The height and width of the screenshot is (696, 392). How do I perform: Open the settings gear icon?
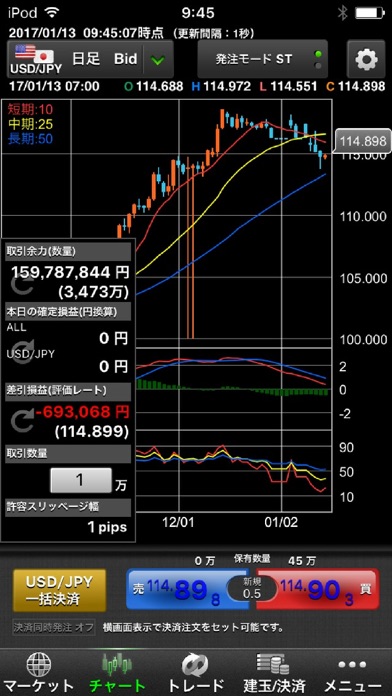pos(366,59)
